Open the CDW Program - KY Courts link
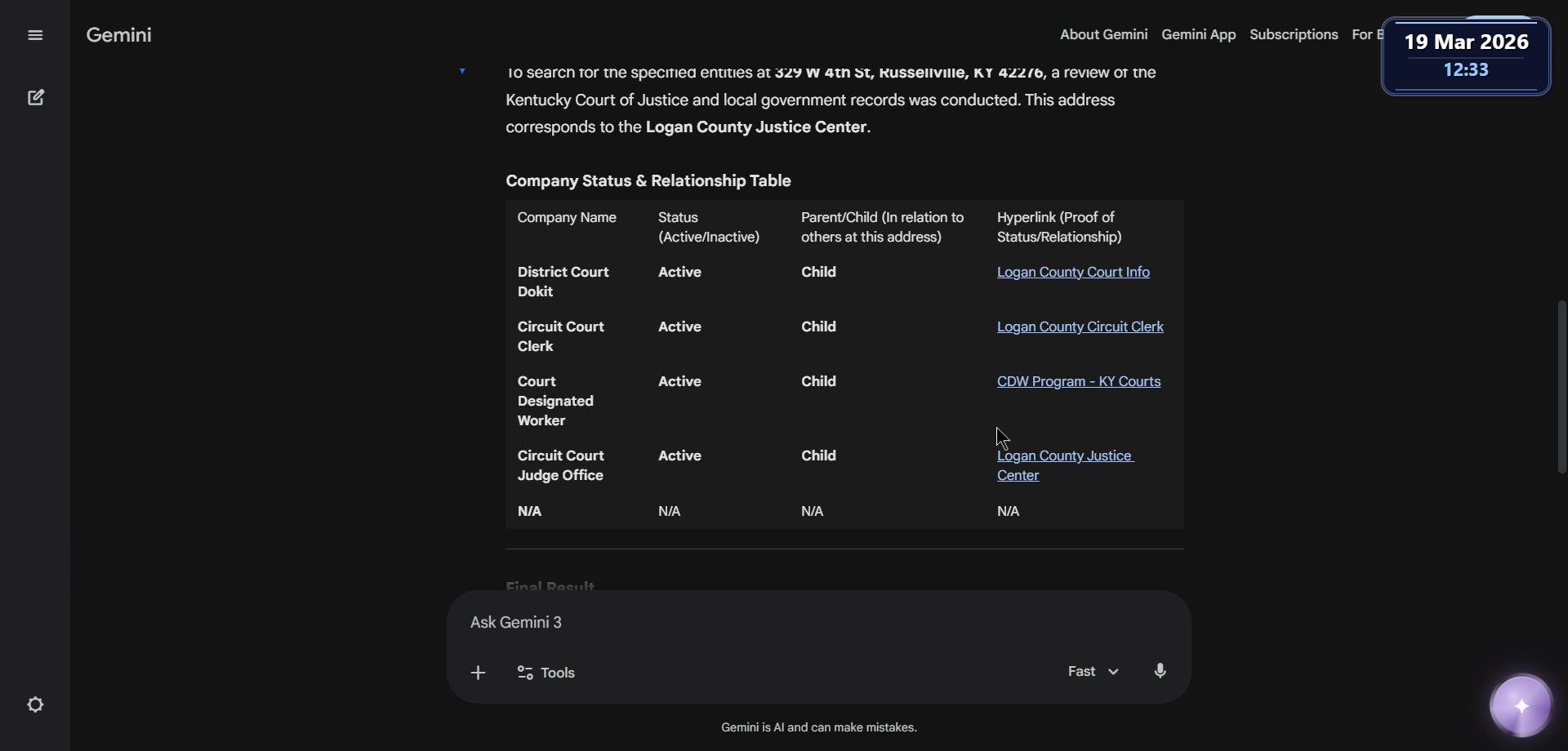This screenshot has width=1568, height=751. [x=1078, y=381]
